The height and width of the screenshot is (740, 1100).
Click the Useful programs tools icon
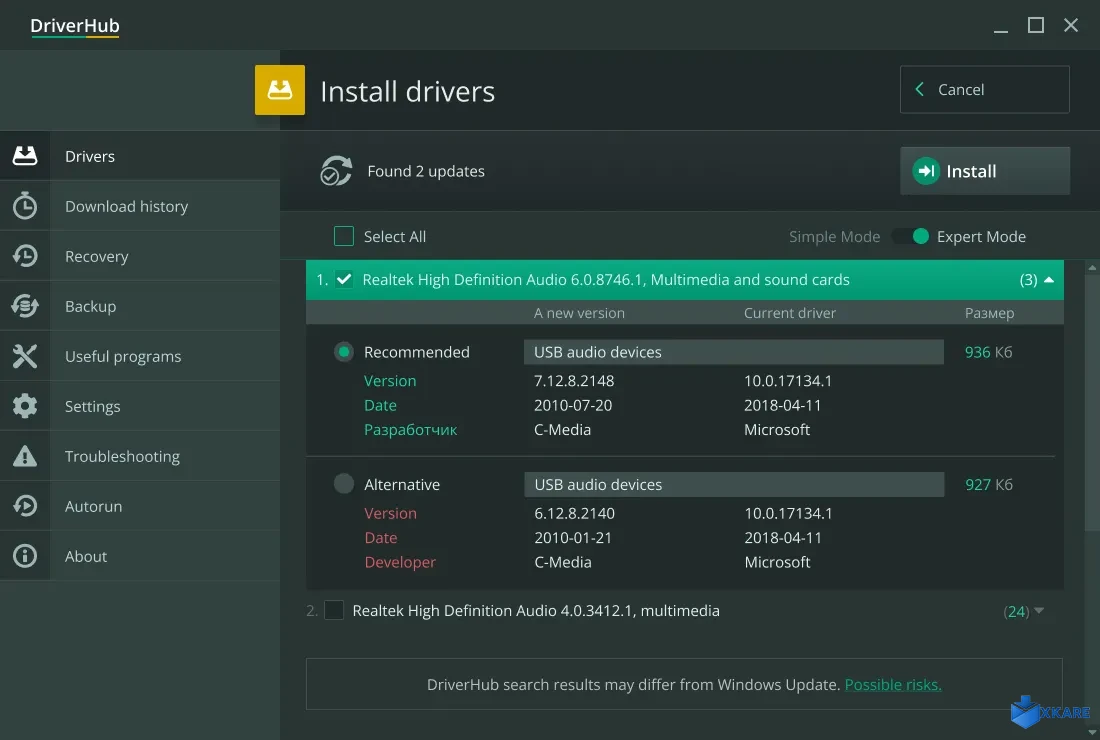[x=25, y=356]
